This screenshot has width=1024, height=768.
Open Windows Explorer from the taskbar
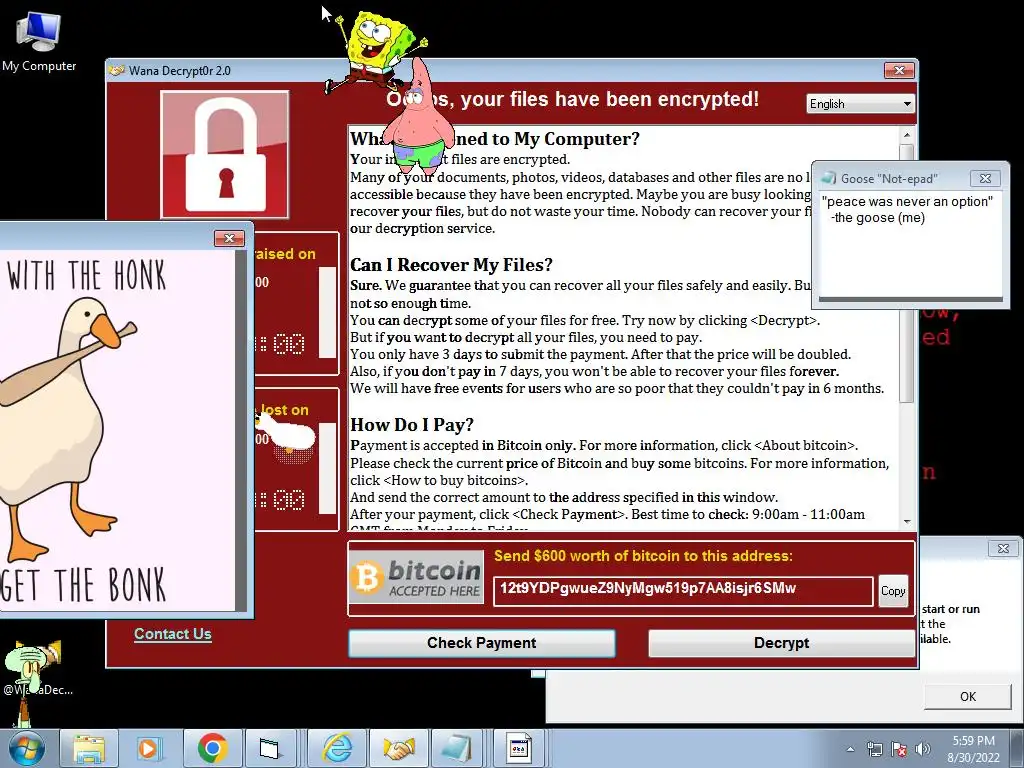coord(89,748)
